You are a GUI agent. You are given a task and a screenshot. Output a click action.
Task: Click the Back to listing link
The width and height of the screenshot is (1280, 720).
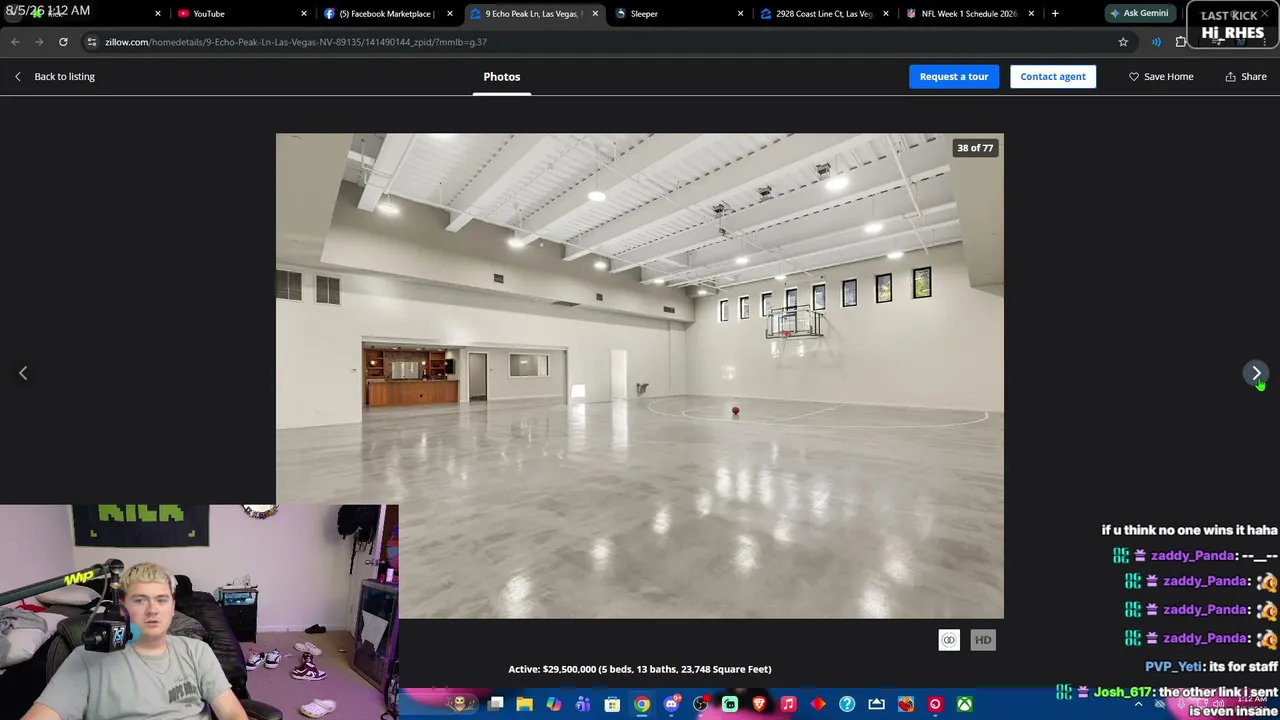click(x=55, y=76)
